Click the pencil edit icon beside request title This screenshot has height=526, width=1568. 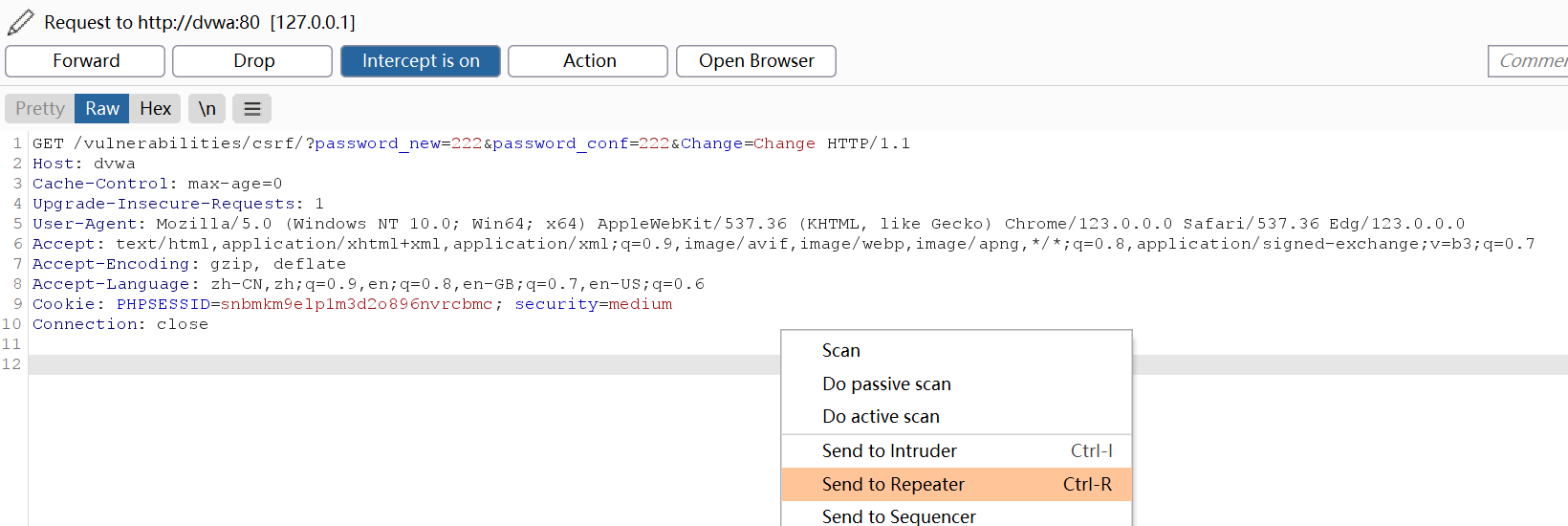tap(20, 22)
